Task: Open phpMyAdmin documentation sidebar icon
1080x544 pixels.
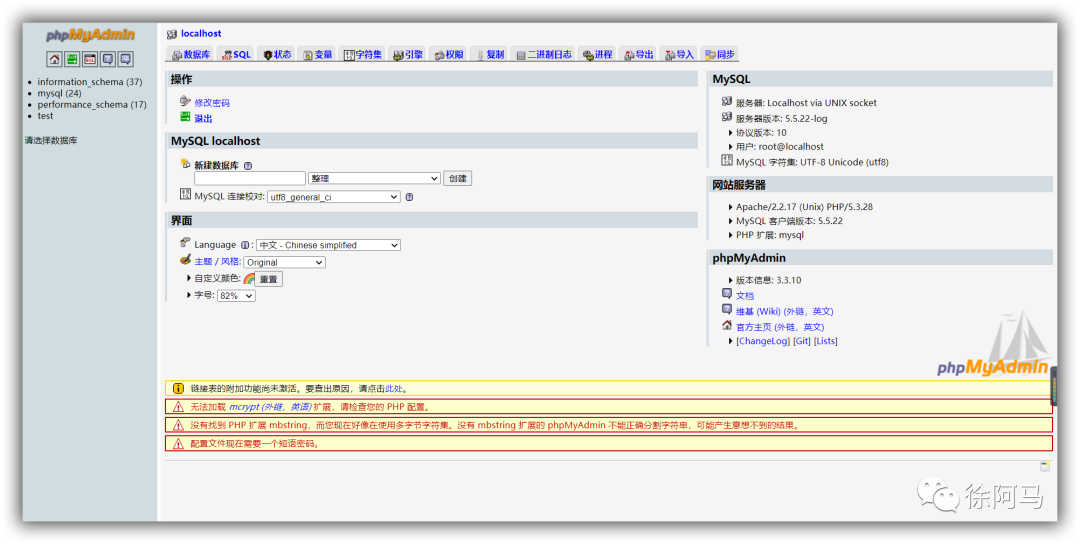Action: click(108, 59)
